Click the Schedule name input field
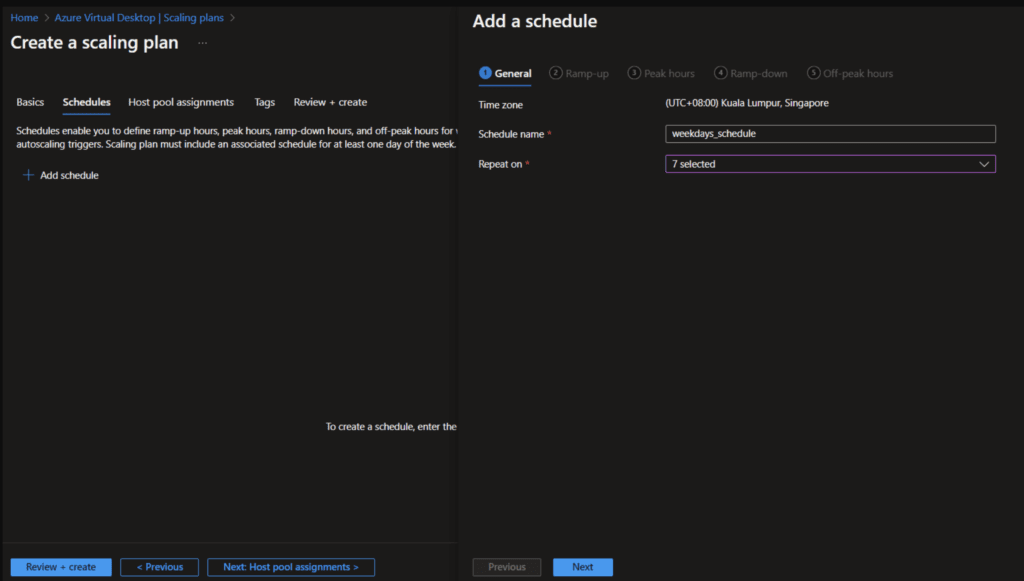 pos(830,134)
